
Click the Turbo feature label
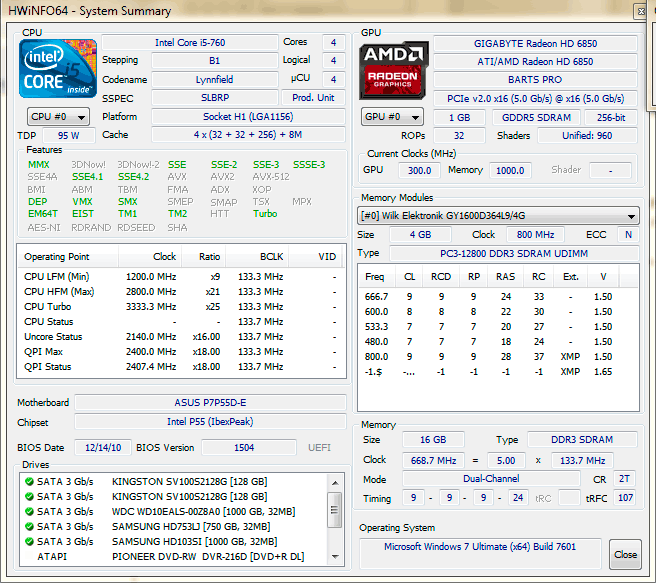265,214
